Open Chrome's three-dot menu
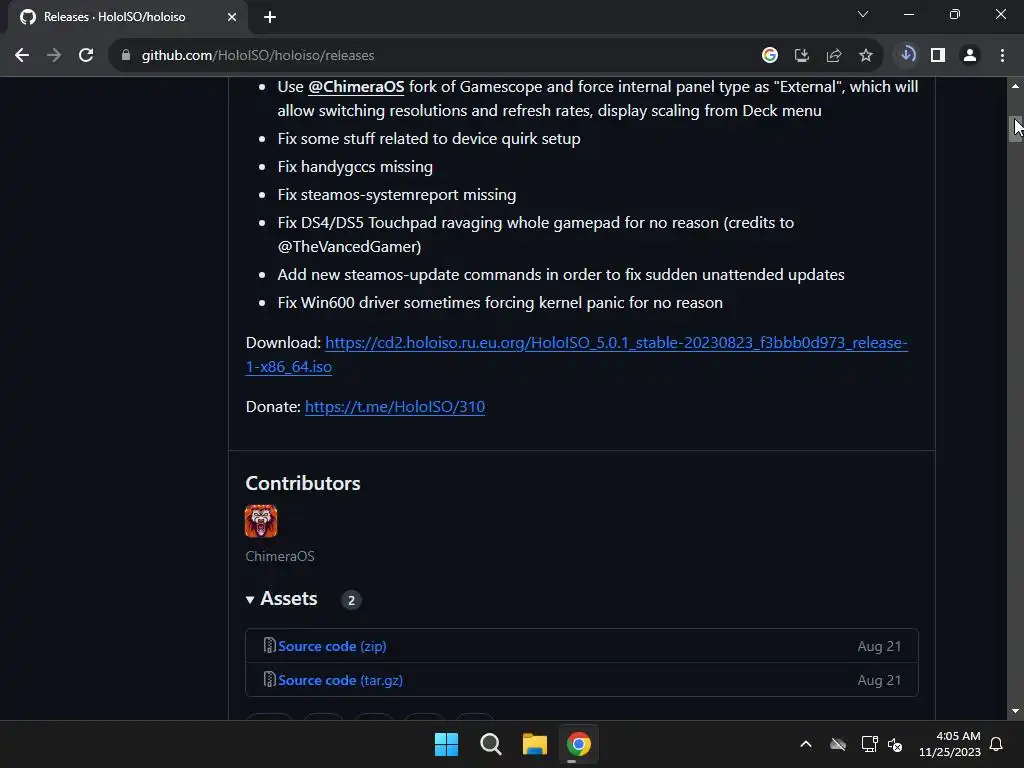 coord(1002,56)
